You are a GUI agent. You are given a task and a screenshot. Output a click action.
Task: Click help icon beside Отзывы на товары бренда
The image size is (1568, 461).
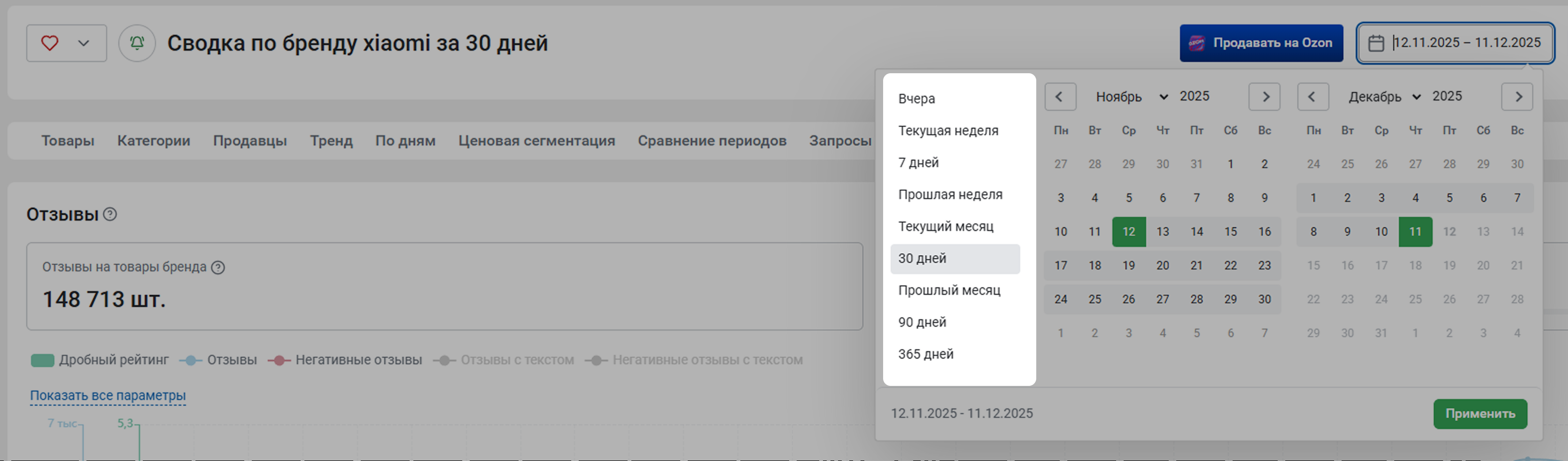[218, 268]
